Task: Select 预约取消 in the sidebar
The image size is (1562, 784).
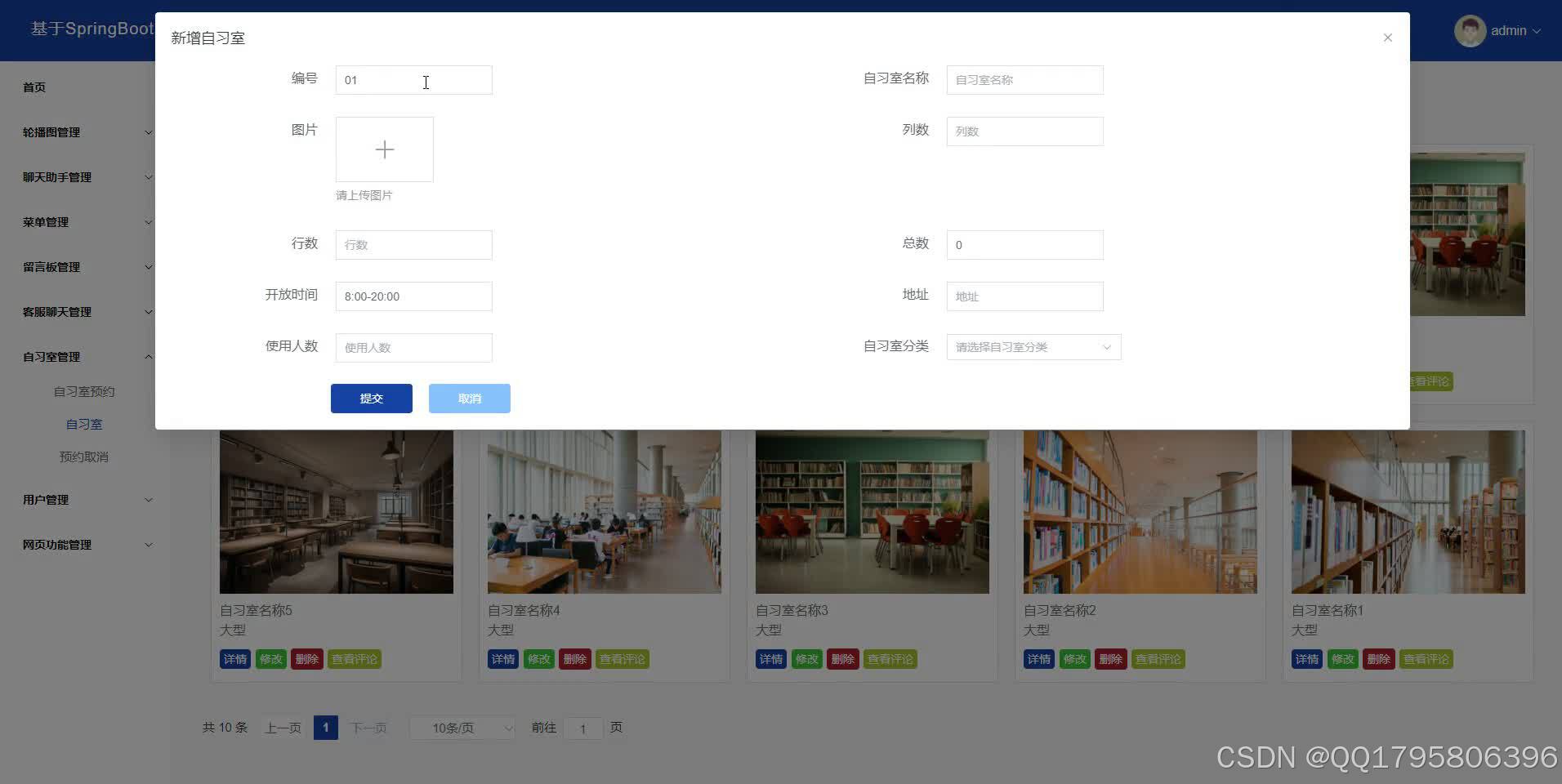Action: [x=84, y=456]
